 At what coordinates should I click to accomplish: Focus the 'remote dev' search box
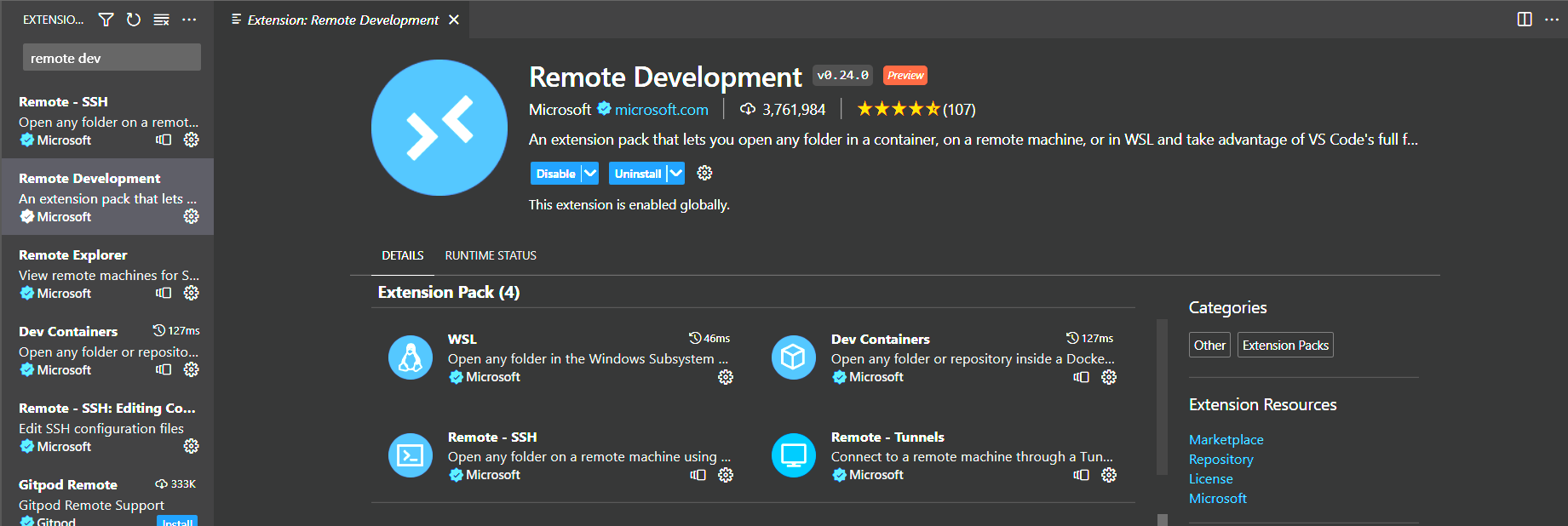pyautogui.click(x=112, y=58)
